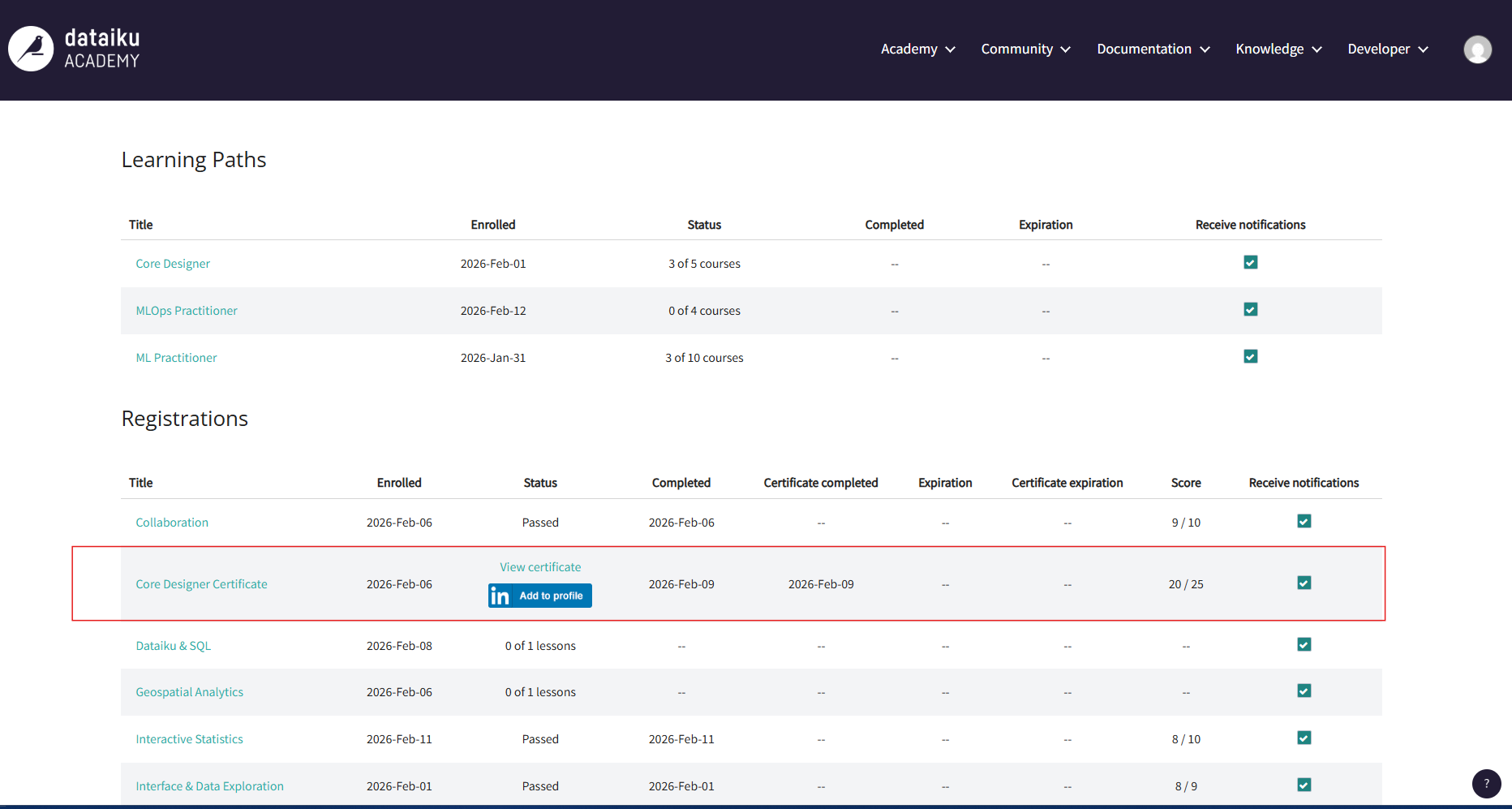Click the LinkedIn Add to profile button

pyautogui.click(x=540, y=596)
